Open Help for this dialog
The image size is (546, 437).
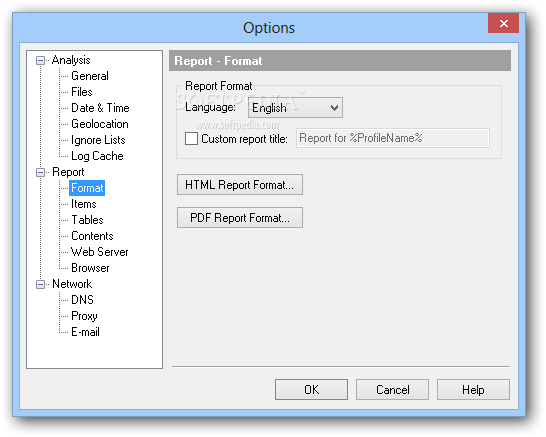tap(473, 390)
